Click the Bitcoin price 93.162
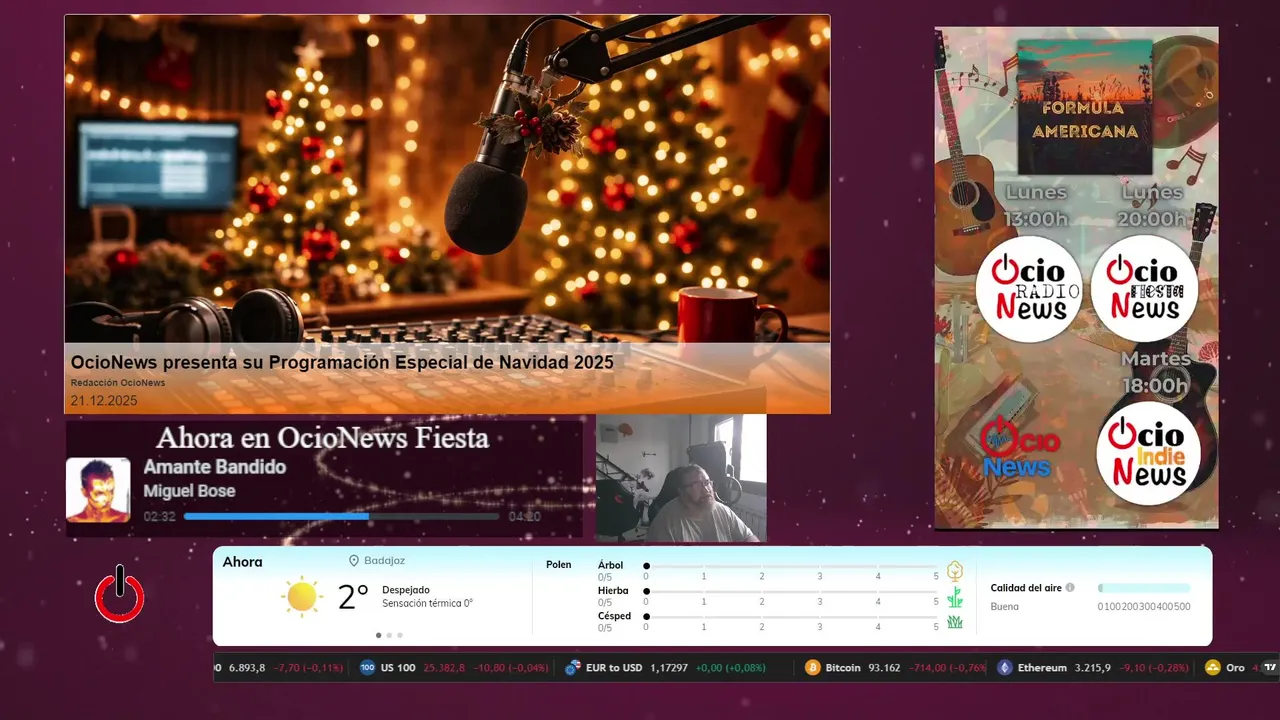This screenshot has width=1280, height=720. (883, 668)
